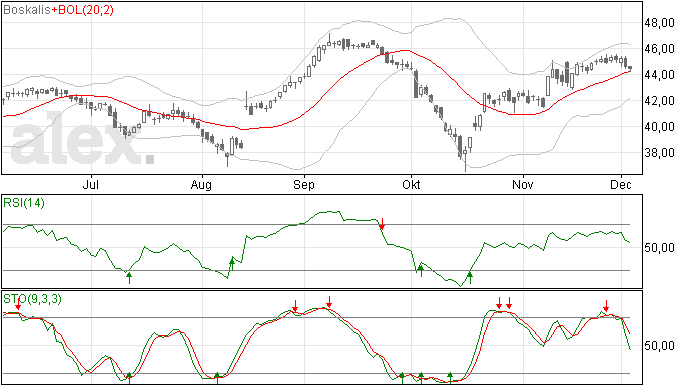
Task: Click the RSI green arrow in mid-August
Action: [232, 264]
